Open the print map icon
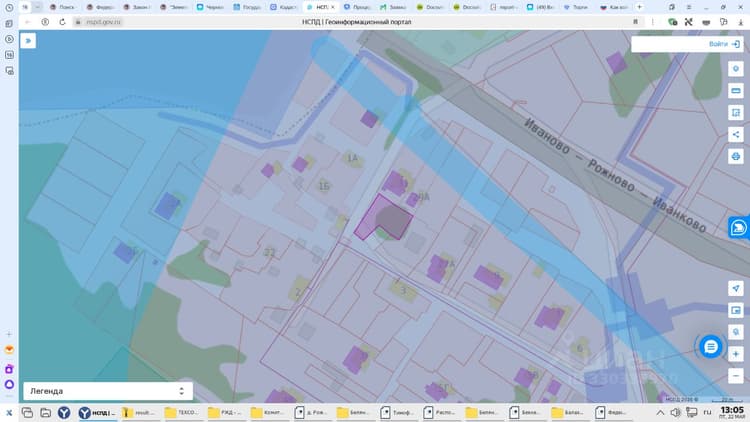Screen dimensions: 750x422 736,156
